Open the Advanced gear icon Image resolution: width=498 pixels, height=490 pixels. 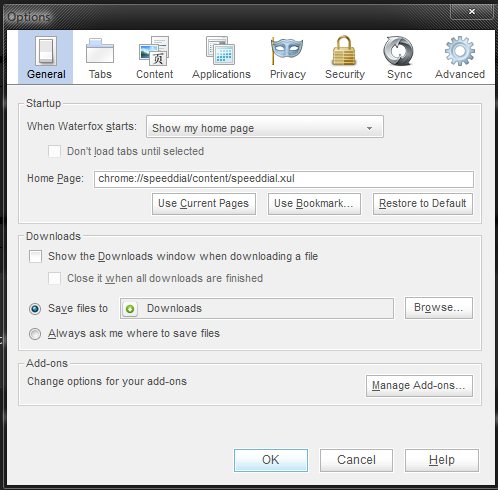[x=460, y=51]
